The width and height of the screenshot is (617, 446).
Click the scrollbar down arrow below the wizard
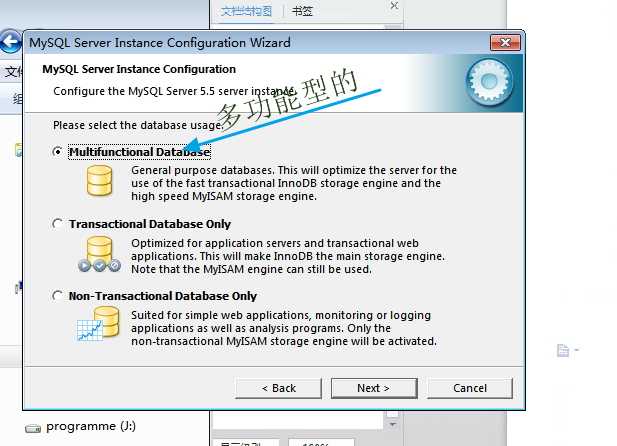click(392, 425)
